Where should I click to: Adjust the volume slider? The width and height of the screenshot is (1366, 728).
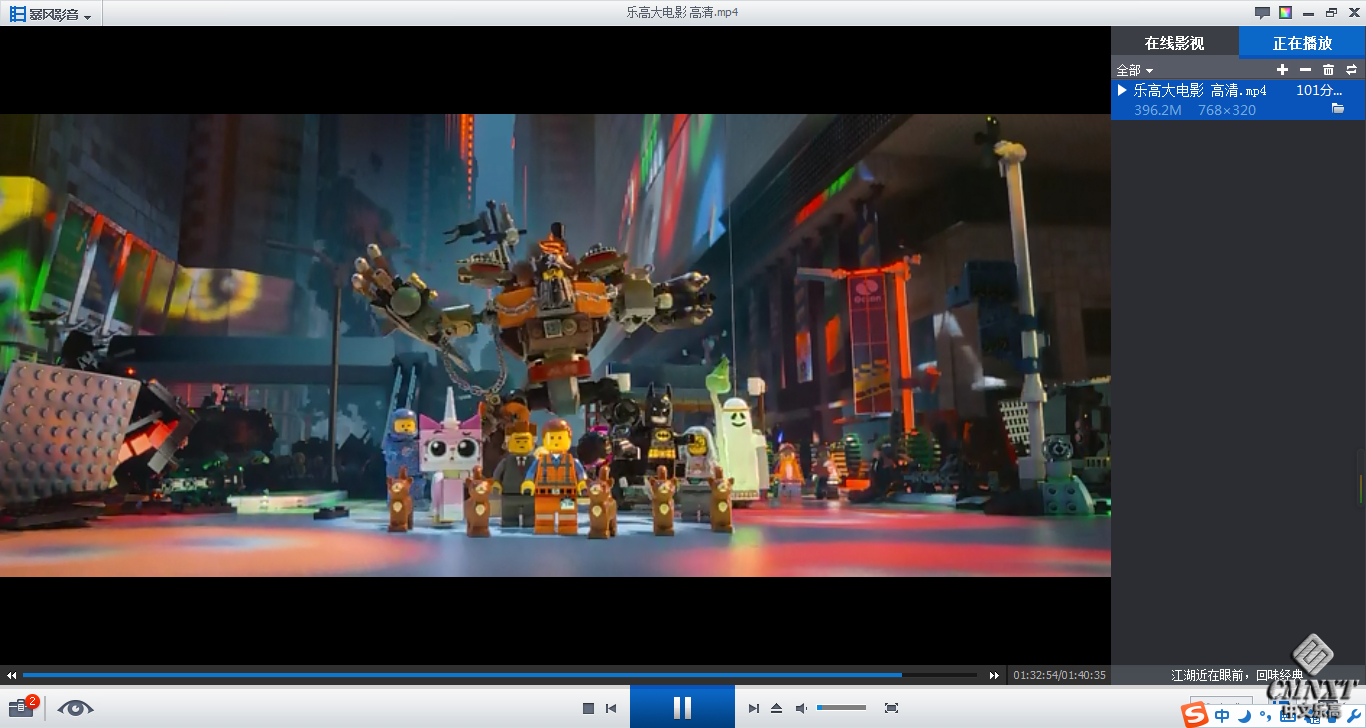pos(841,708)
